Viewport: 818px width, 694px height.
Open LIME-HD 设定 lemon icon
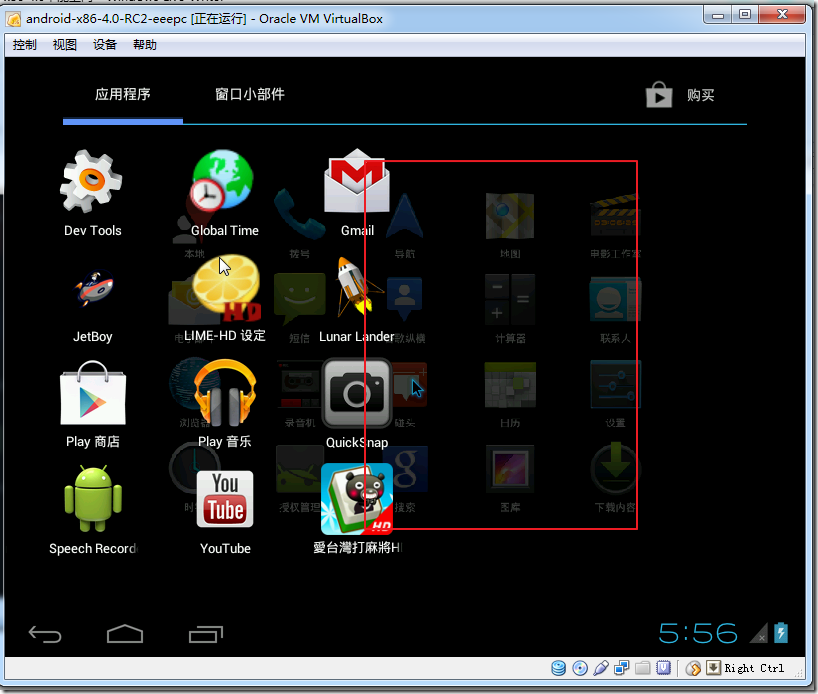226,288
